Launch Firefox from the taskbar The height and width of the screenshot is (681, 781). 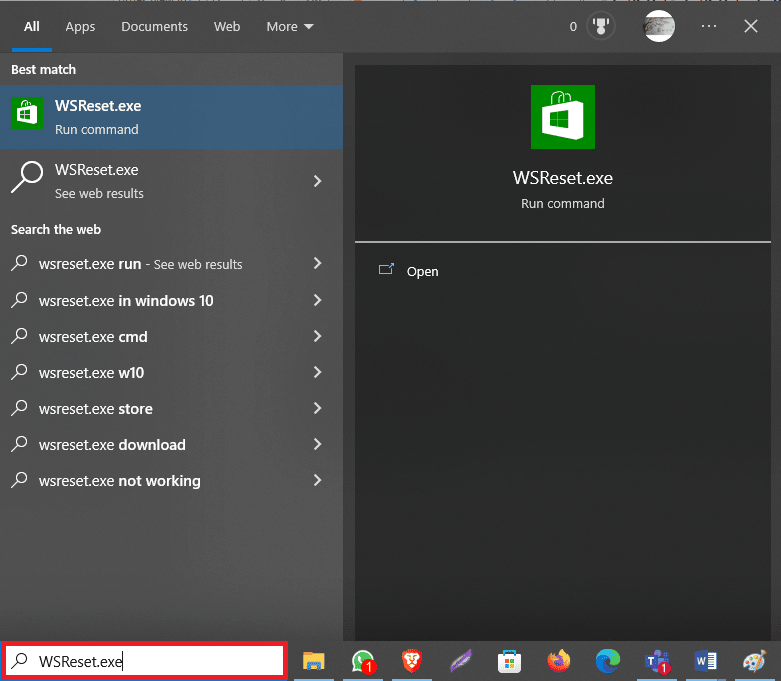(x=558, y=661)
